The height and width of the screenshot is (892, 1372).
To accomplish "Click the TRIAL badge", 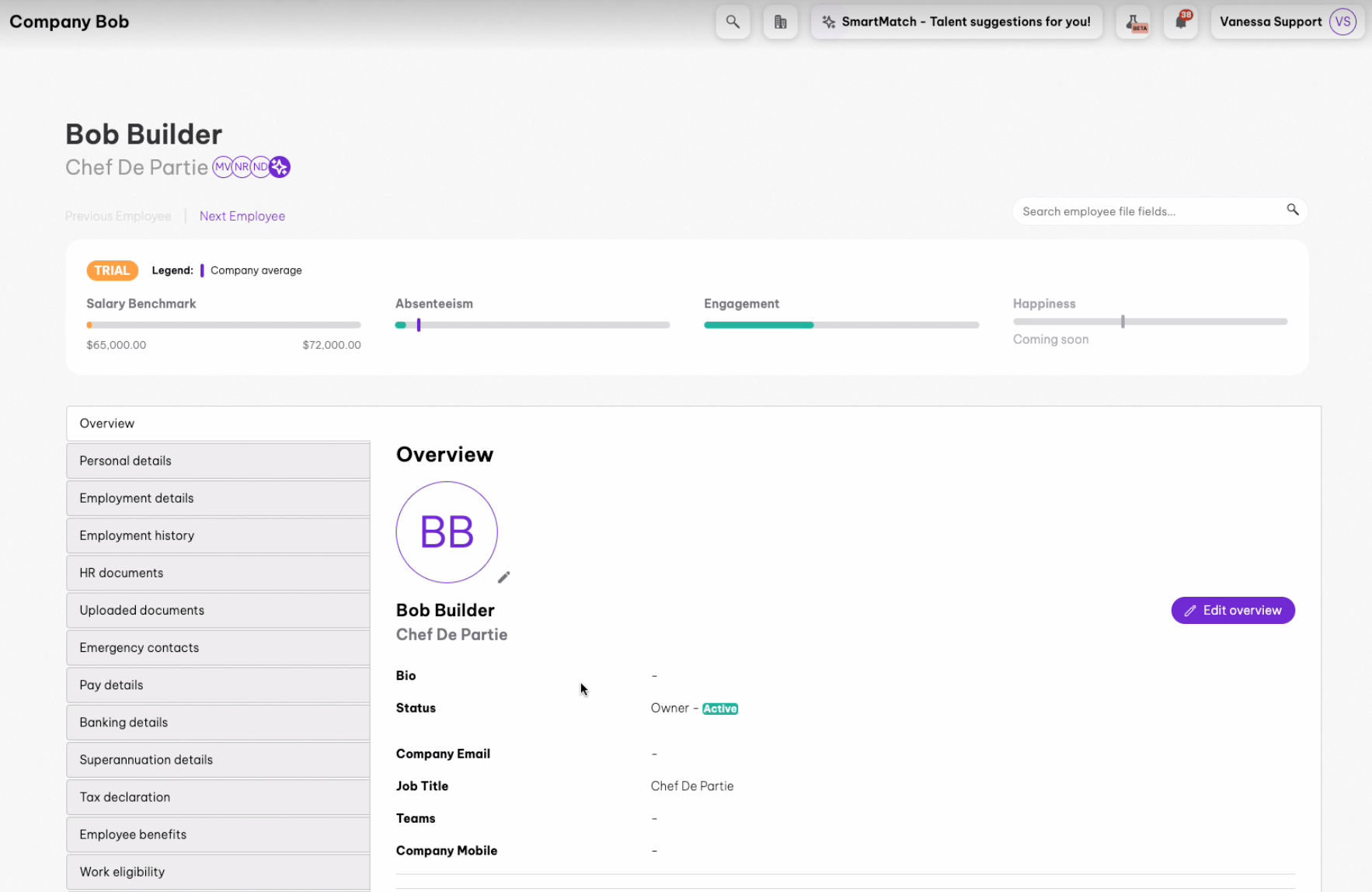I will coord(112,270).
